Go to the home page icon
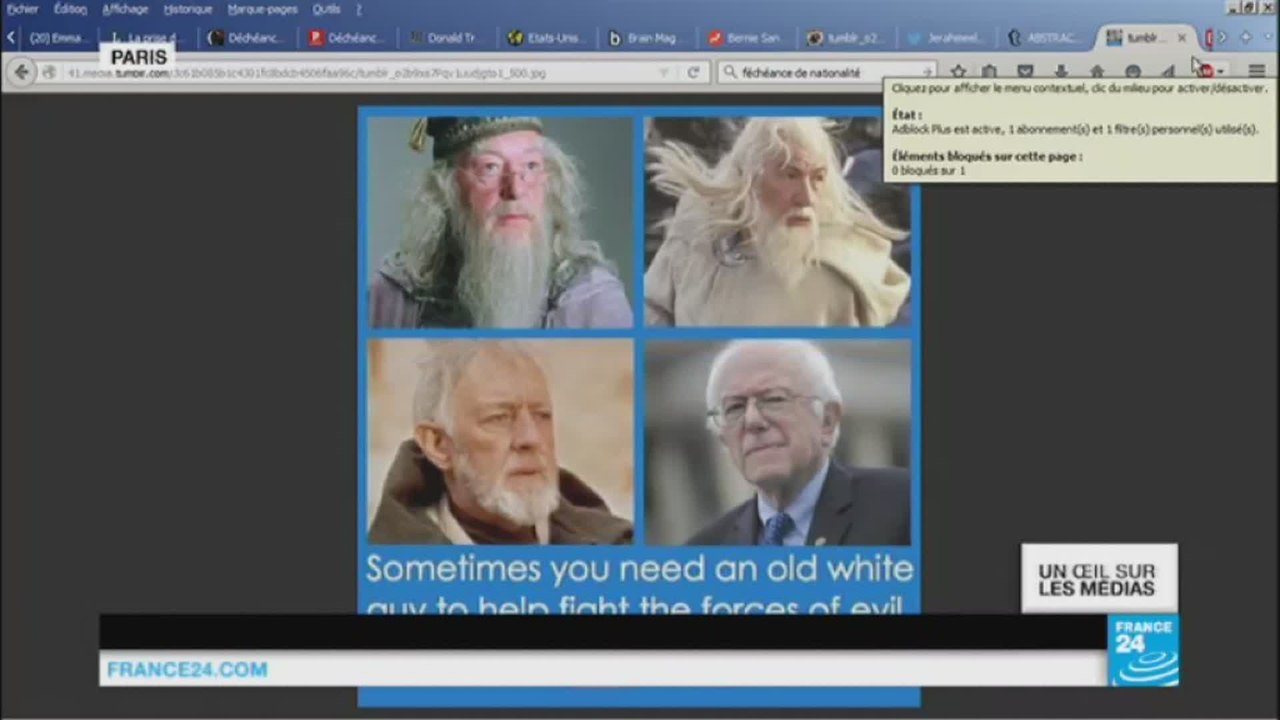This screenshot has width=1280, height=720. [x=1097, y=72]
